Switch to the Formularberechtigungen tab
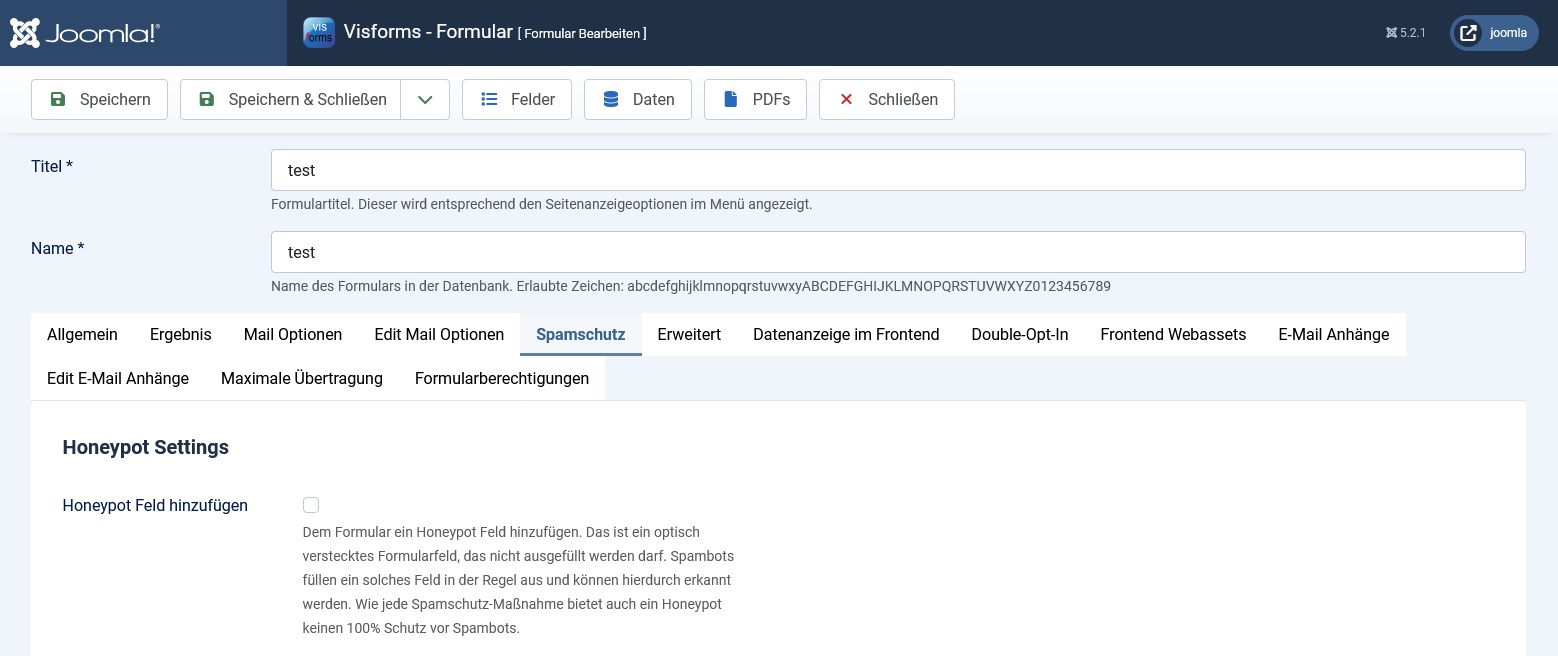Image resolution: width=1558 pixels, height=656 pixels. click(502, 378)
